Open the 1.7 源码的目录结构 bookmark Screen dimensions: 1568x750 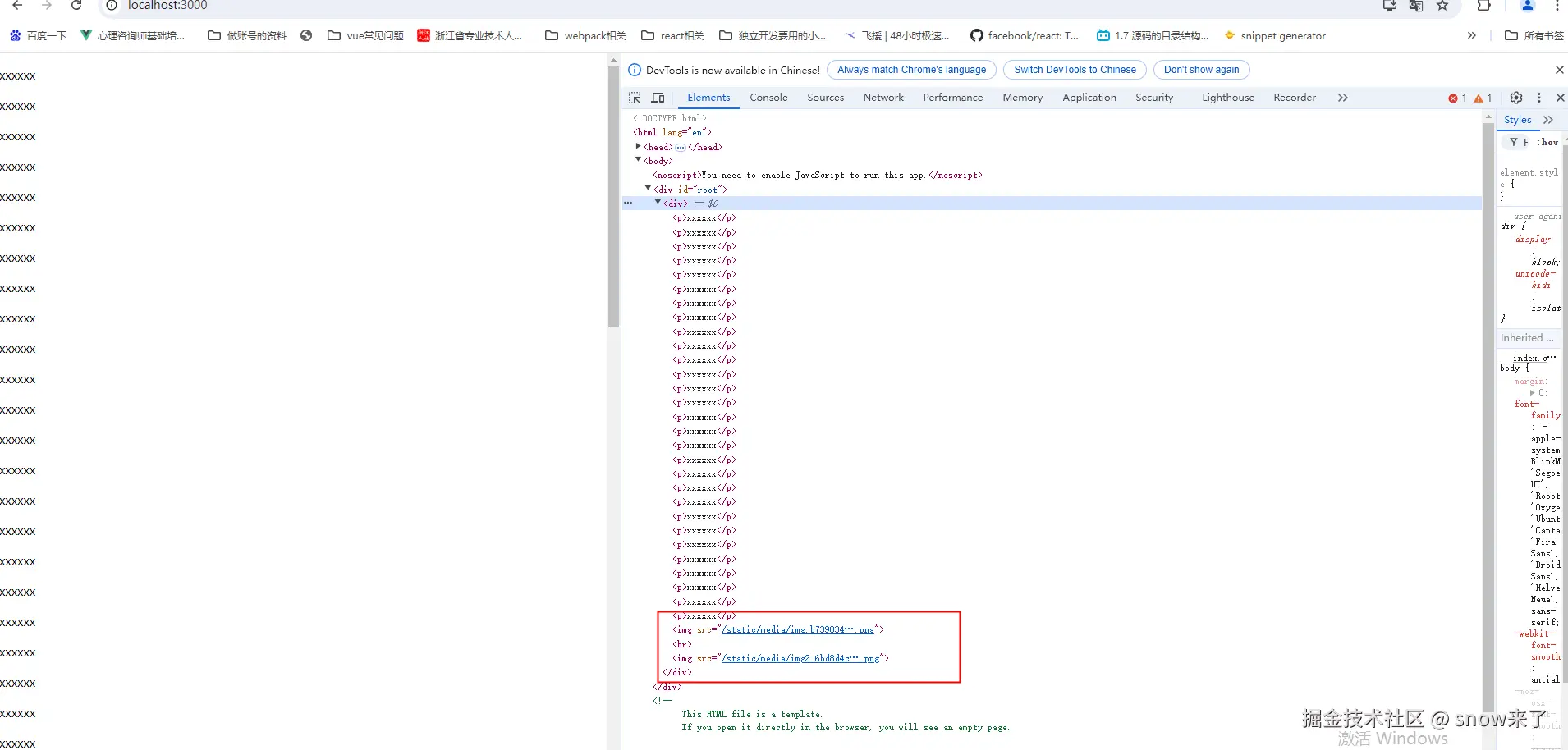(1153, 36)
